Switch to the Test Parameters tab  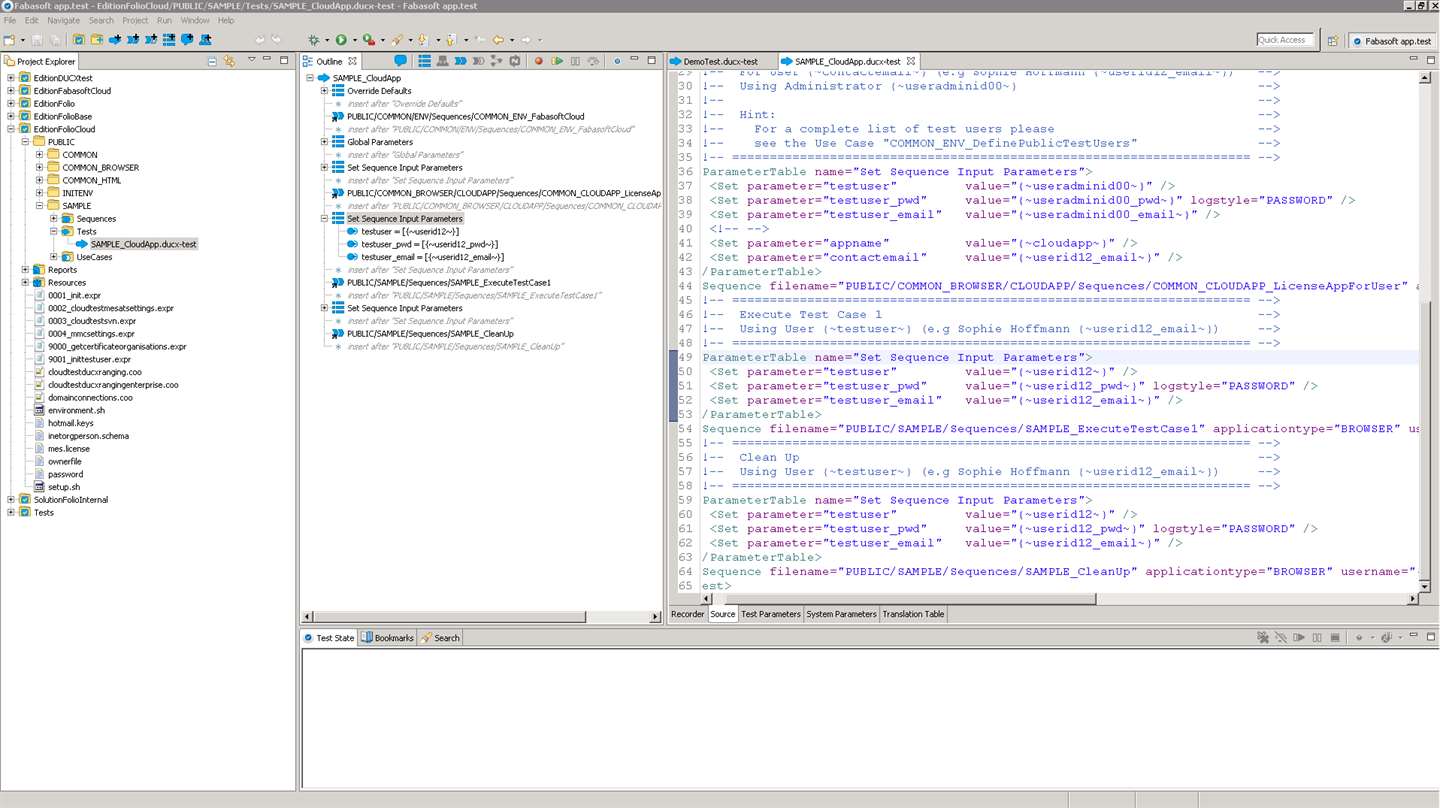(x=770, y=614)
